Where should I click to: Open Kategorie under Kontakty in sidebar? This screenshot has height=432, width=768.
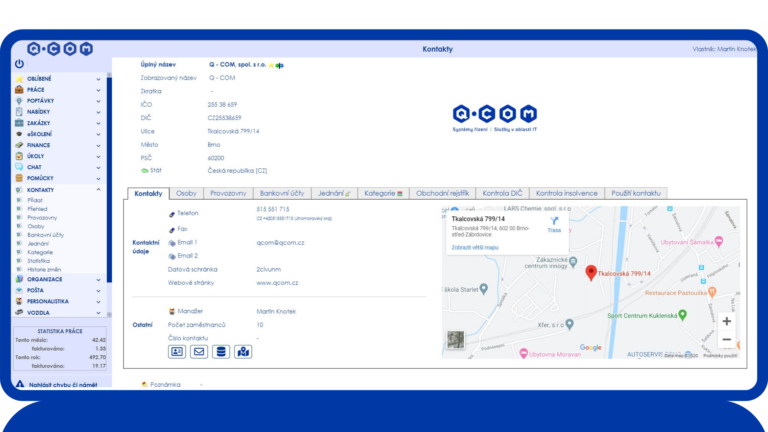pos(40,252)
